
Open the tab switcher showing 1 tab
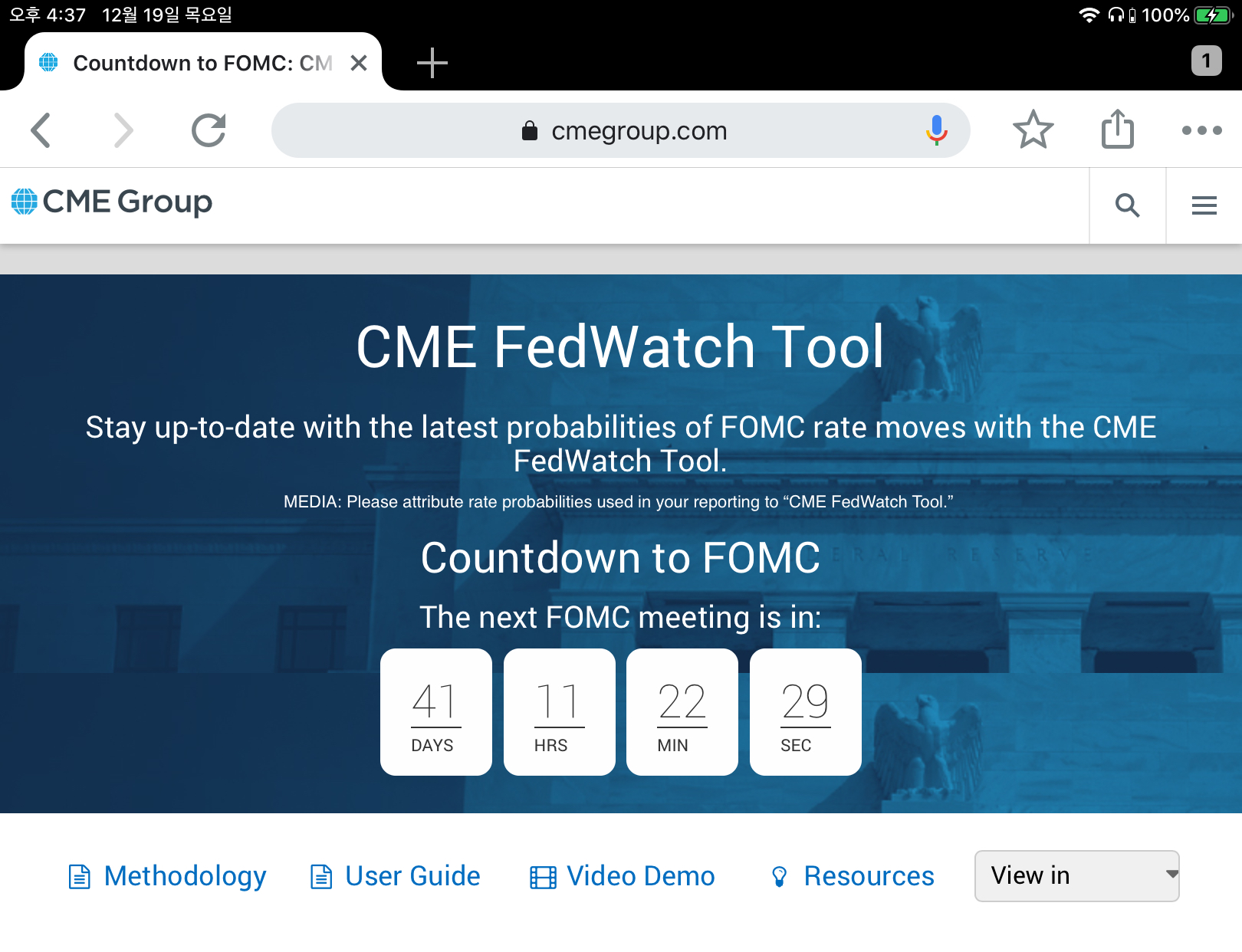tap(1206, 61)
